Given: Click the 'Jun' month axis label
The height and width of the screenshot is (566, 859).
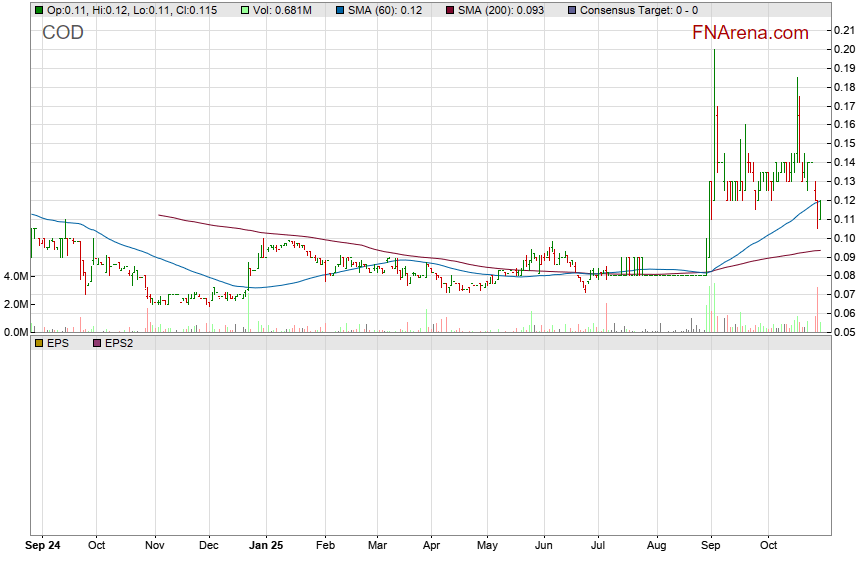Looking at the screenshot, I should (545, 547).
